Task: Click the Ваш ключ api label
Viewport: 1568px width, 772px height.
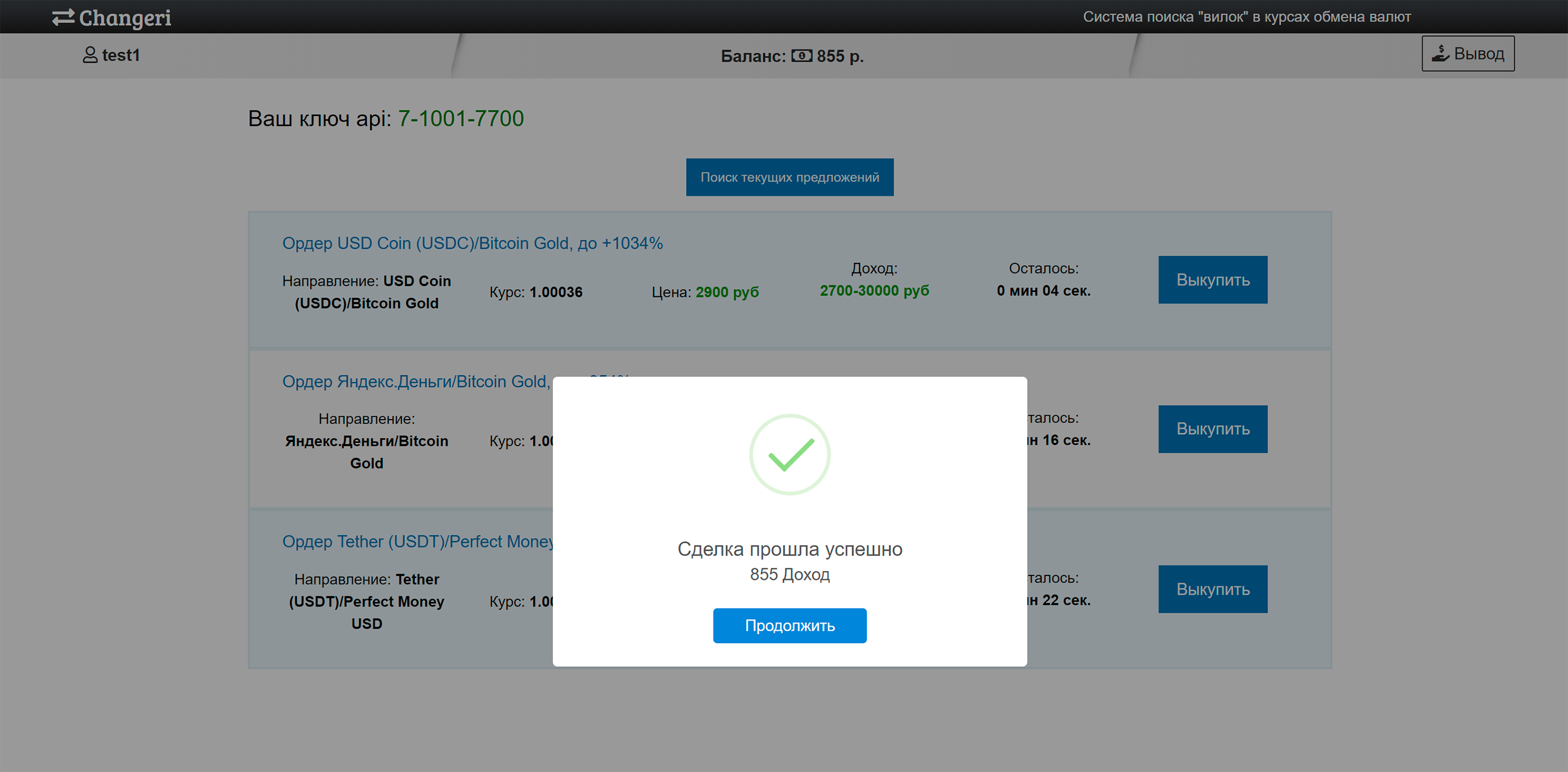Action: pos(320,118)
